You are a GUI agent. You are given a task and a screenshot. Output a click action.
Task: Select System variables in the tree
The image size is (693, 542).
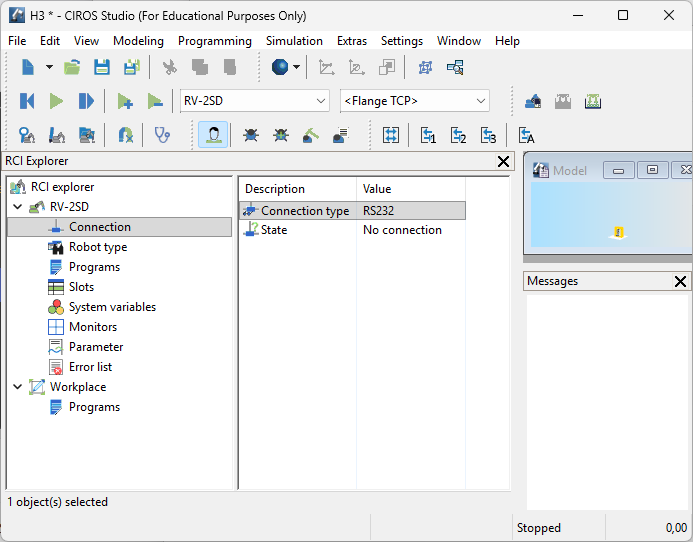tap(112, 307)
